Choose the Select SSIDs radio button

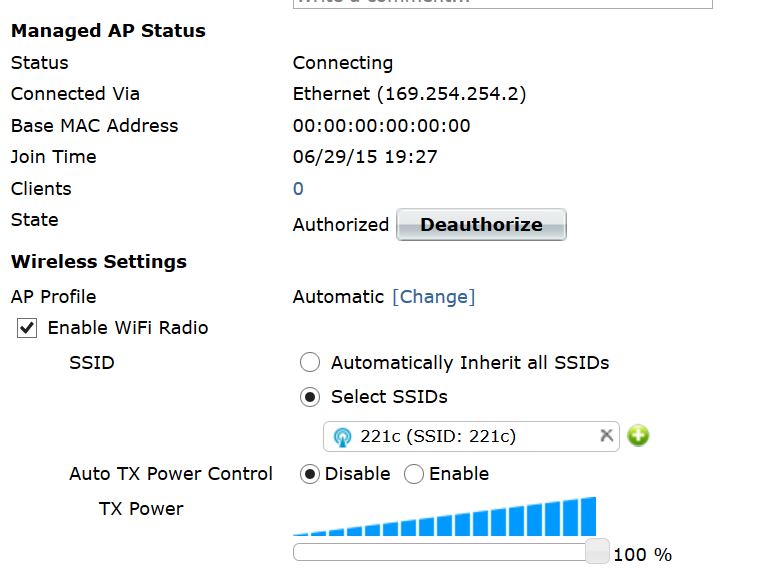tap(310, 397)
